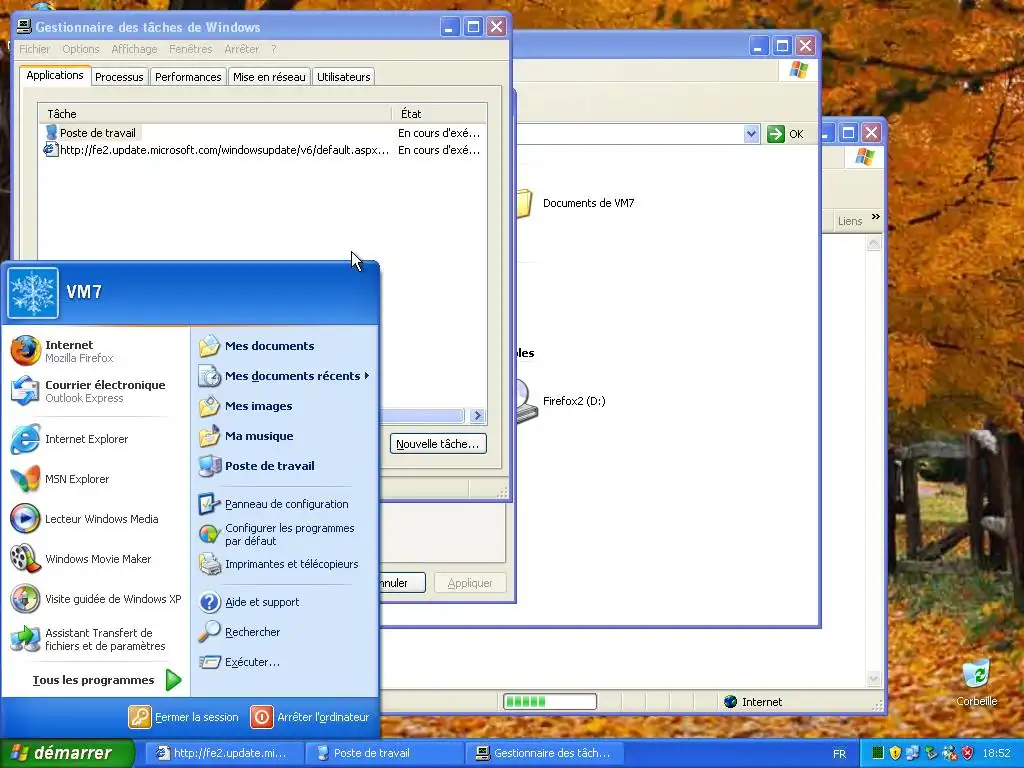This screenshot has height=768, width=1024.
Task: Open Aide et support
Action: pos(285,601)
